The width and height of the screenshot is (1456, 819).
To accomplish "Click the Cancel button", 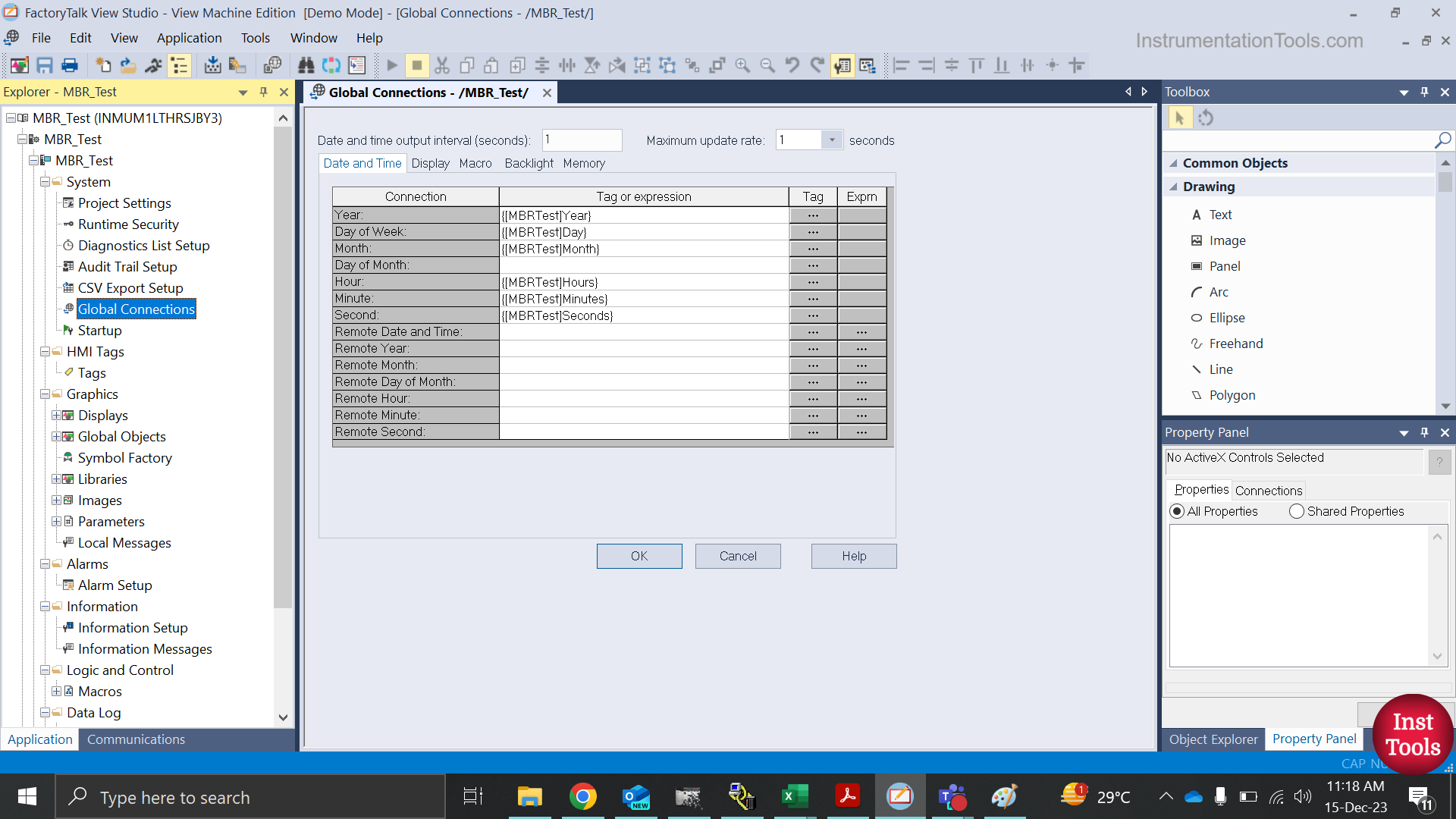I will pyautogui.click(x=738, y=556).
